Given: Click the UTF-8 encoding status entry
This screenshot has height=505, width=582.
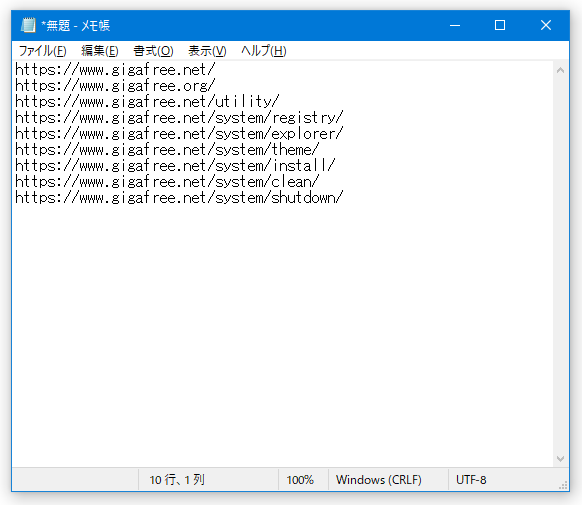Looking at the screenshot, I should click(471, 480).
